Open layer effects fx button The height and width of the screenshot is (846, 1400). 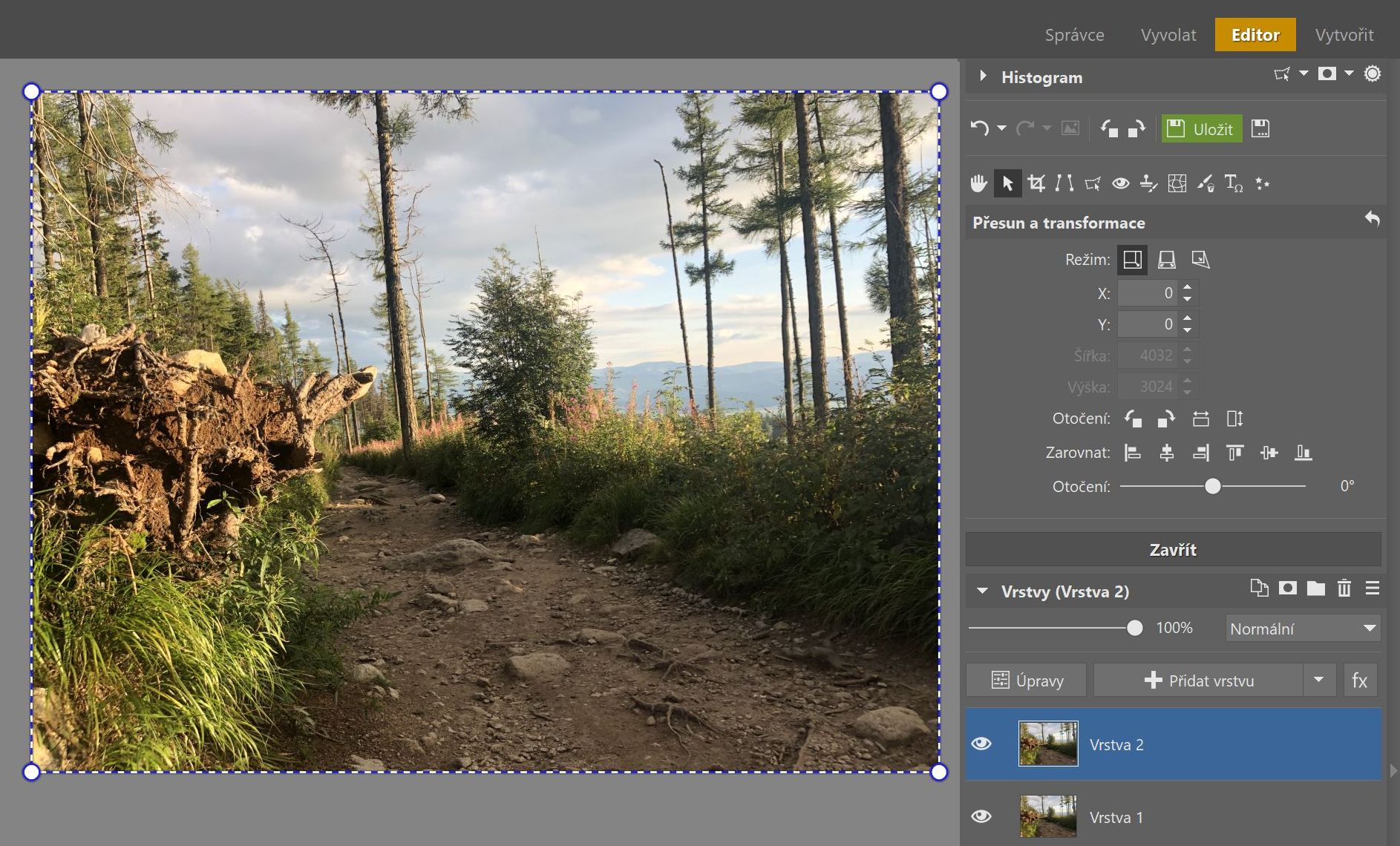tap(1360, 681)
